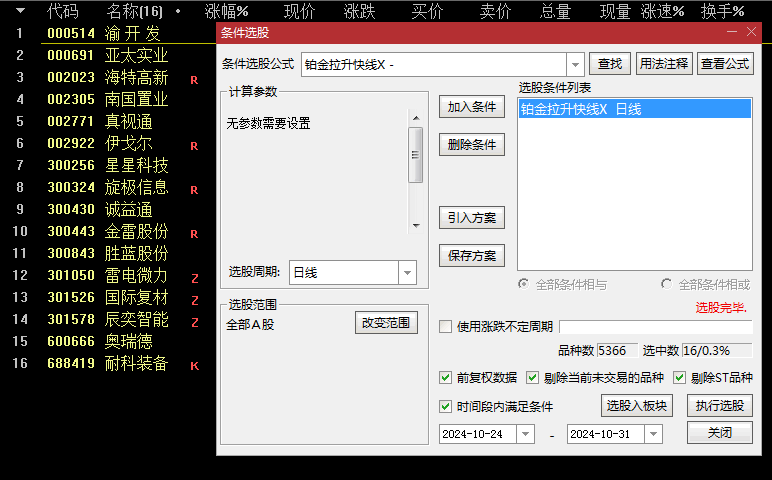The image size is (772, 480).
Task: Click the sort triangle above row numbers
Action: coord(20,10)
